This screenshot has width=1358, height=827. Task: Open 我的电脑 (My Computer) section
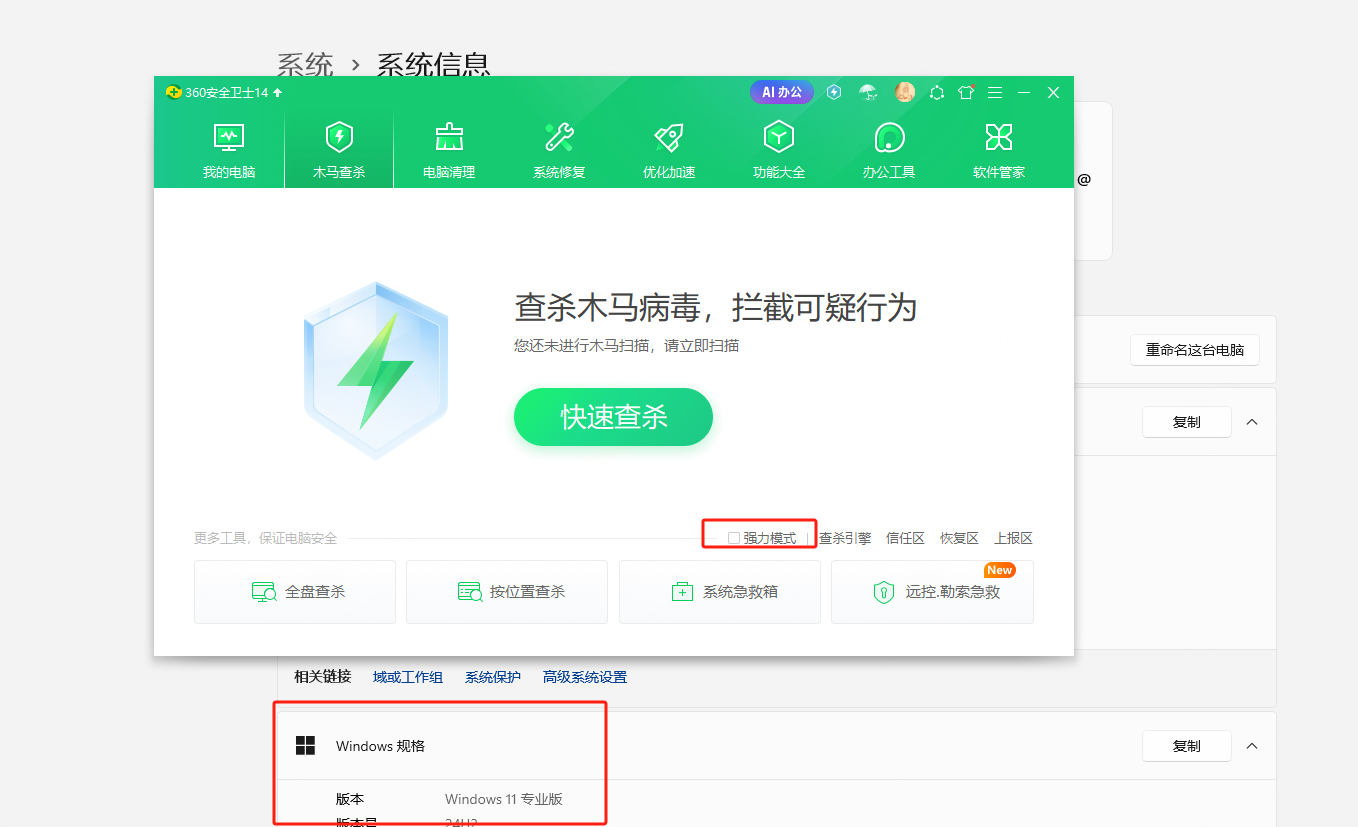pyautogui.click(x=229, y=150)
